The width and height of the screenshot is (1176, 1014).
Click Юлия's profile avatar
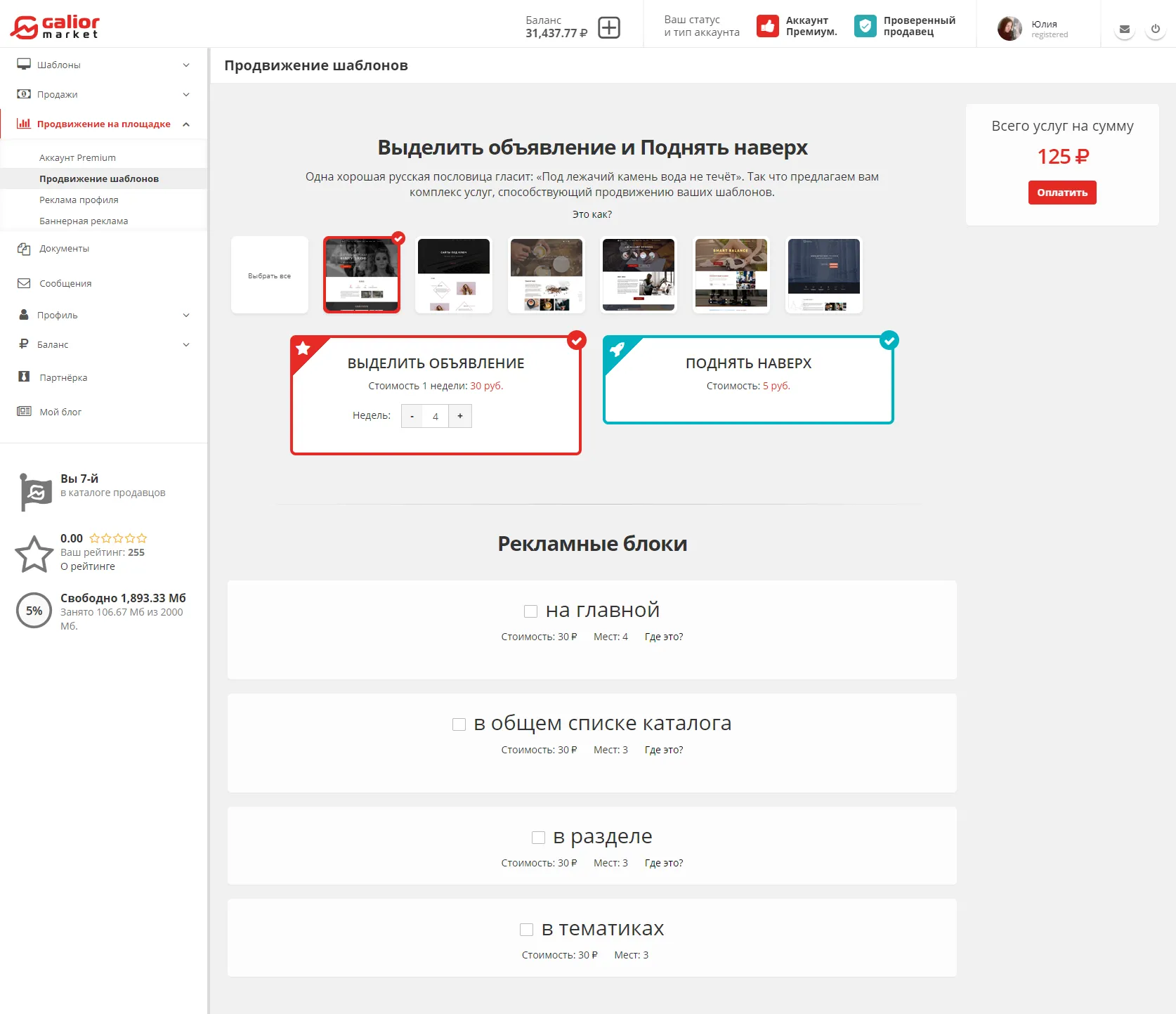1010,29
